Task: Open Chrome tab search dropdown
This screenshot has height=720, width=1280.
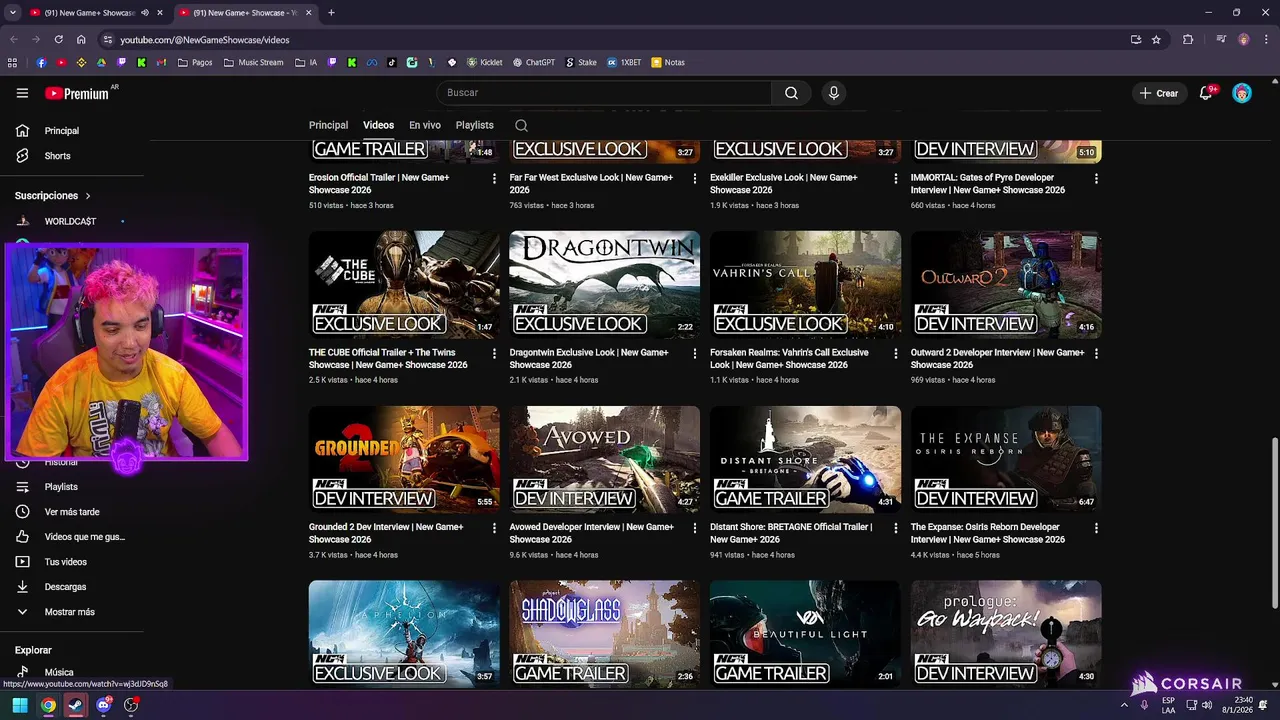Action: tap(12, 13)
